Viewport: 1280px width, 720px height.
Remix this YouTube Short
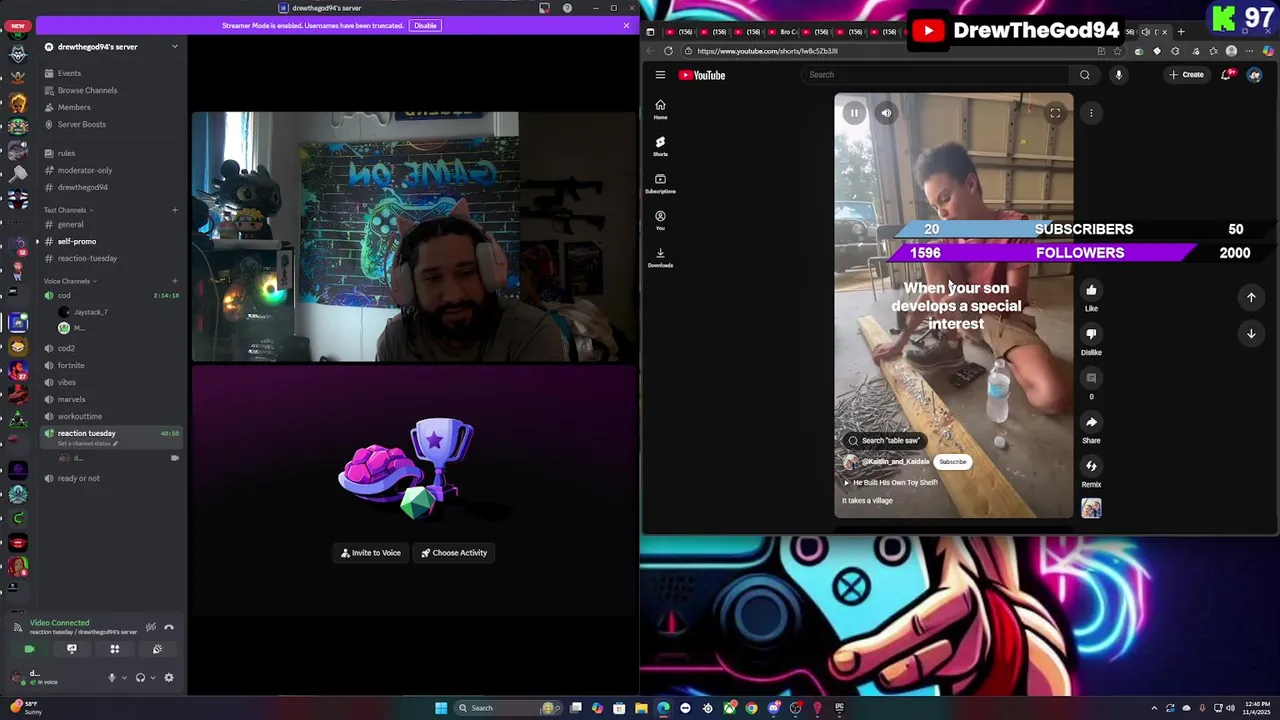point(1091,466)
